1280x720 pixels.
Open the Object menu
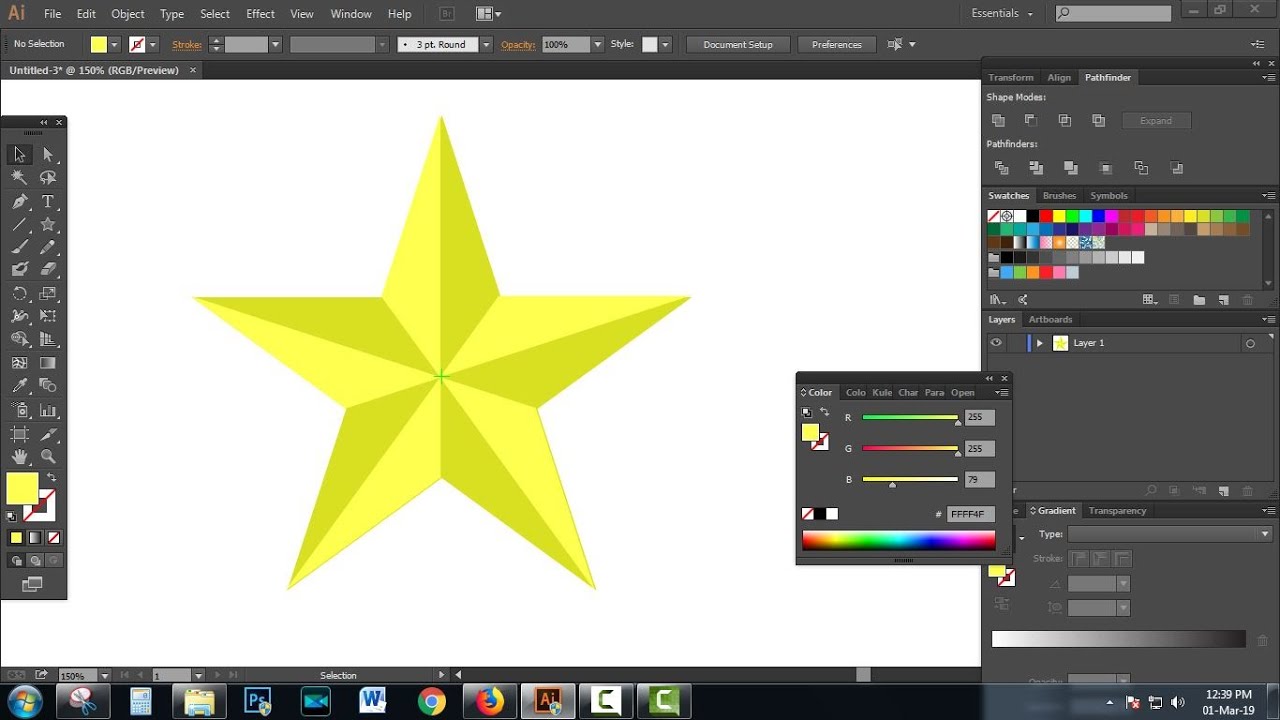tap(128, 14)
